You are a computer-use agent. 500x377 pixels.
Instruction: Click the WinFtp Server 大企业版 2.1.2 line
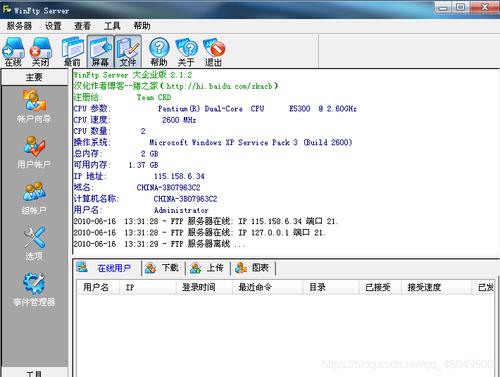[133, 75]
